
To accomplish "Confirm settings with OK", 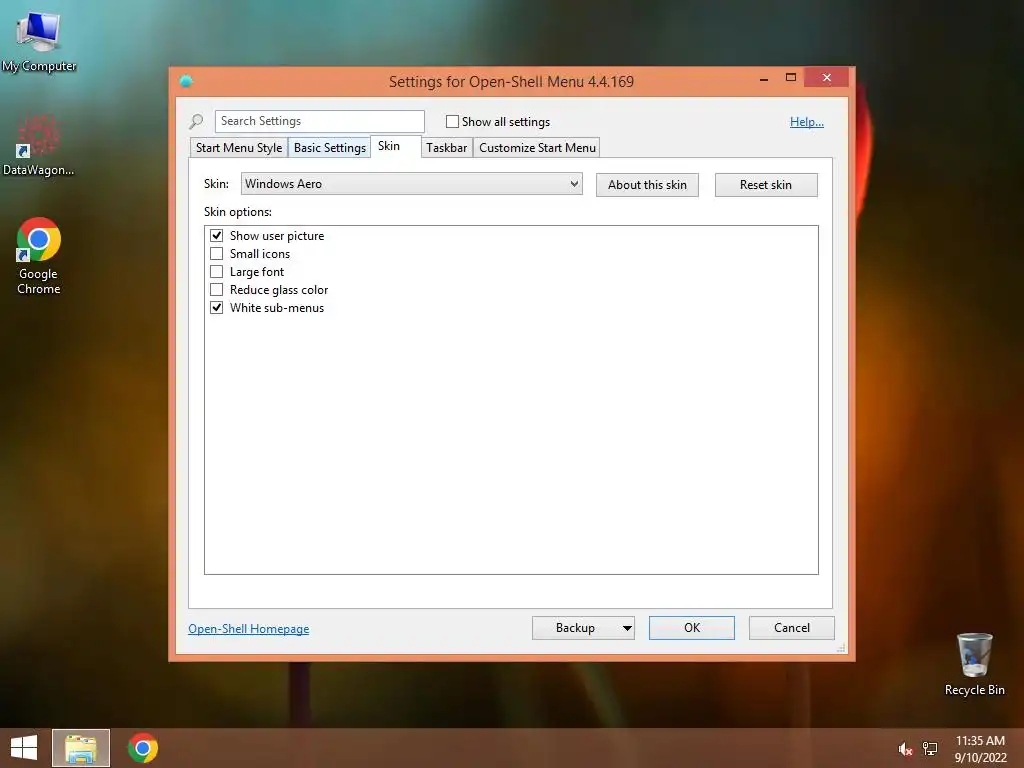I will tap(692, 628).
